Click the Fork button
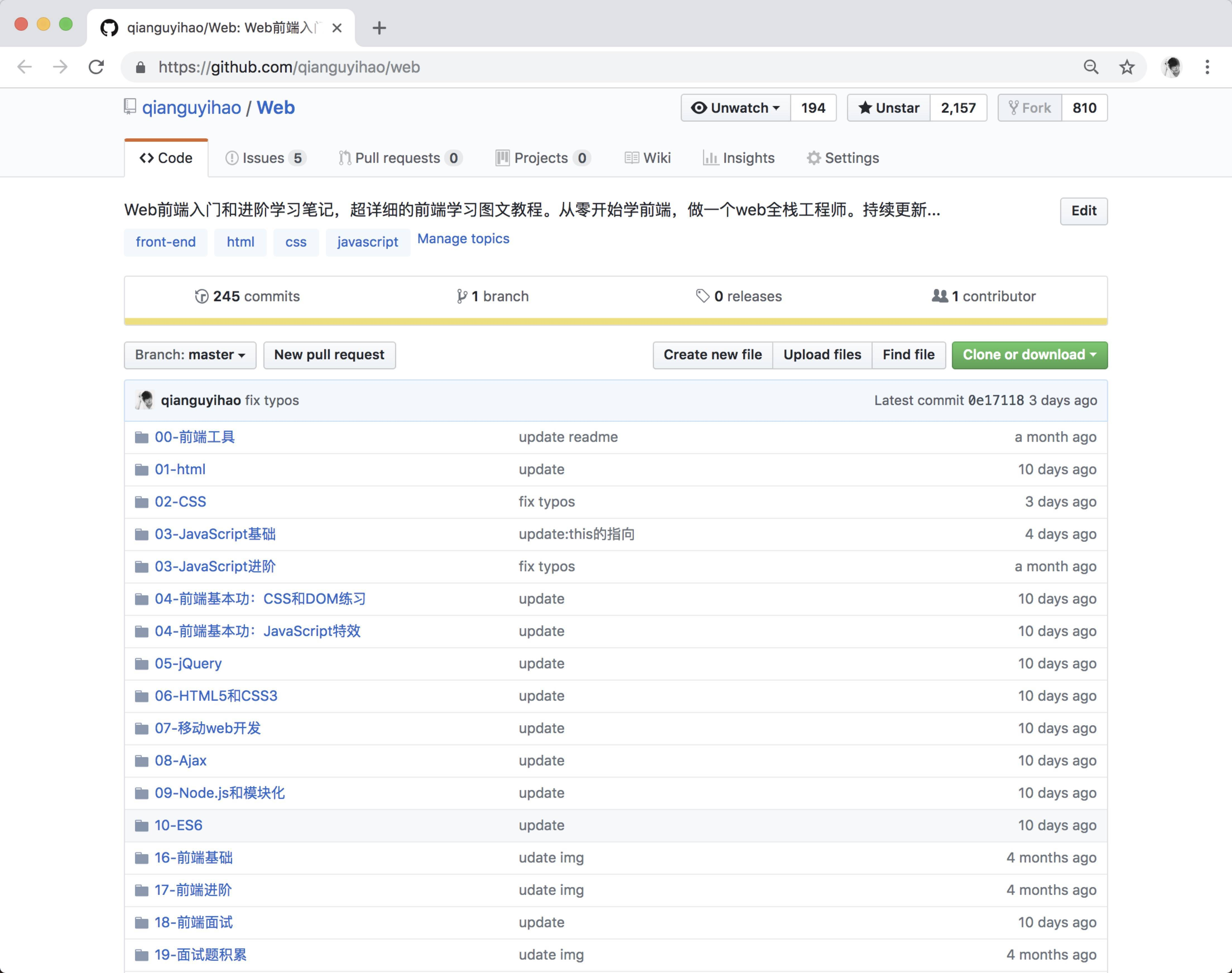The width and height of the screenshot is (1232, 973). (1029, 108)
